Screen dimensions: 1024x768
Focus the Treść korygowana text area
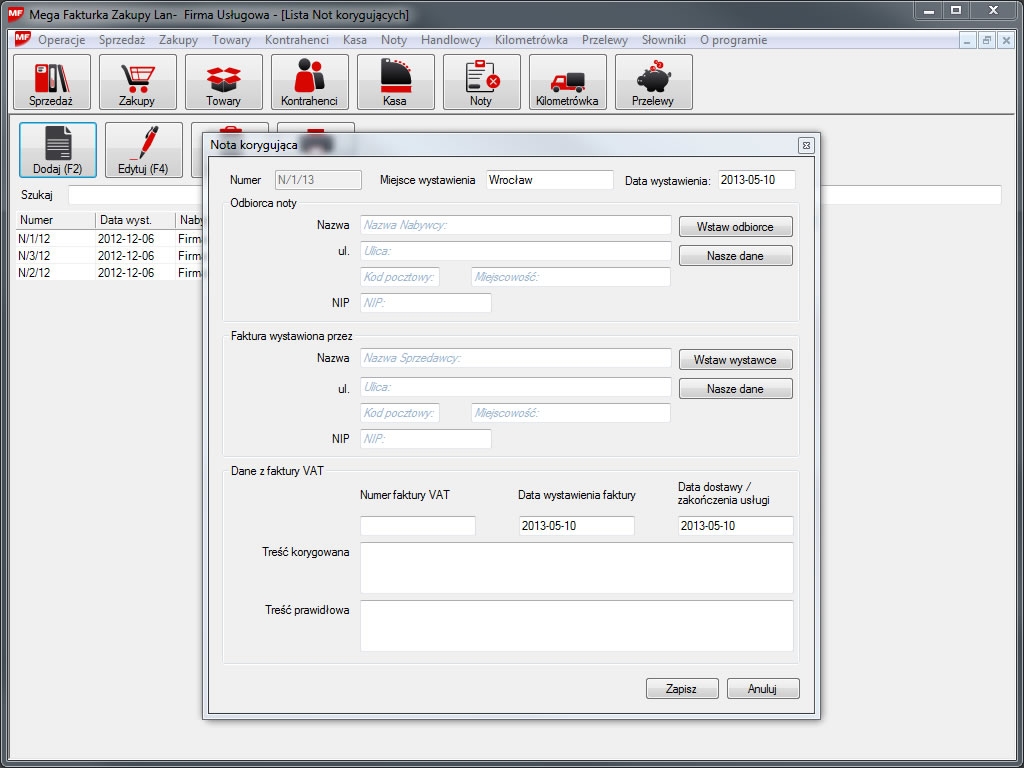click(x=576, y=568)
